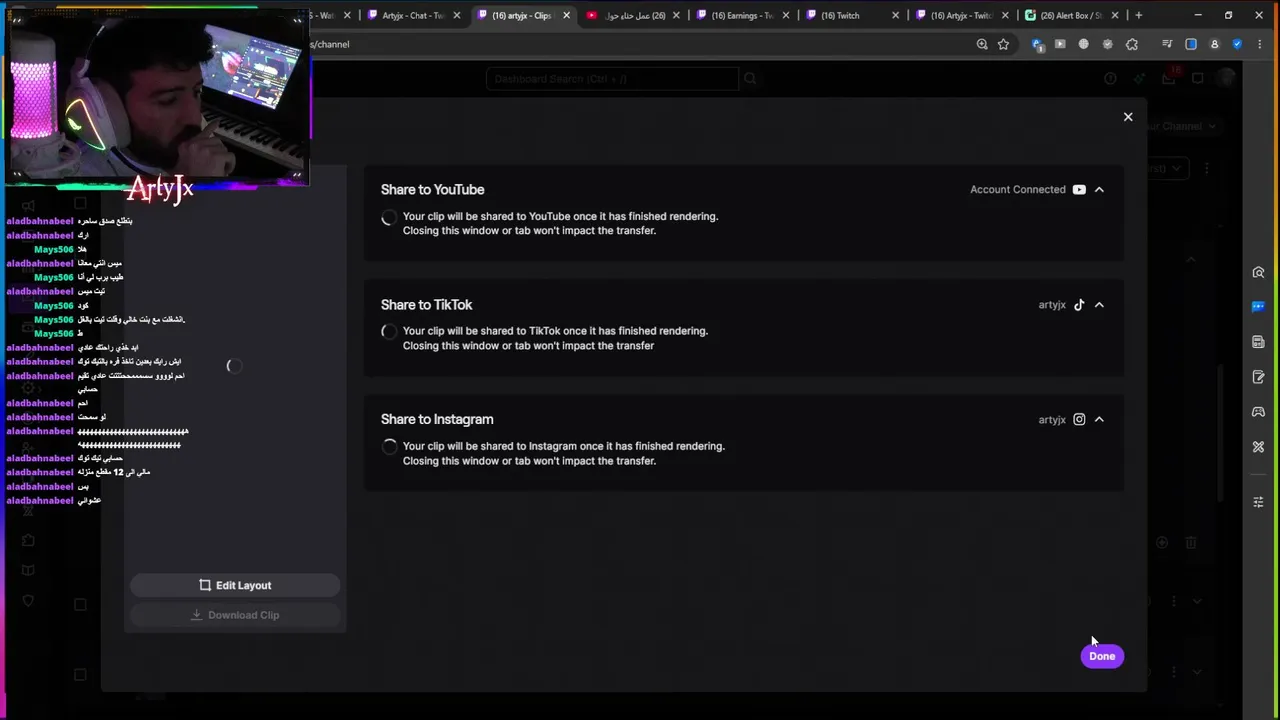Bookmark this page with the star icon
The height and width of the screenshot is (720, 1280).
click(1003, 44)
